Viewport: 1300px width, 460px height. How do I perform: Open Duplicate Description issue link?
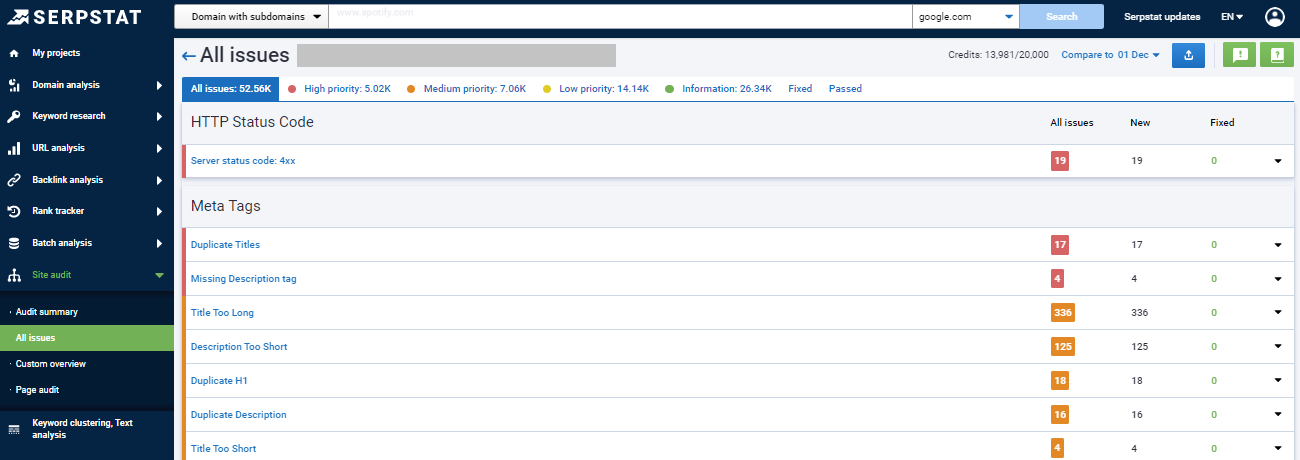[238, 415]
